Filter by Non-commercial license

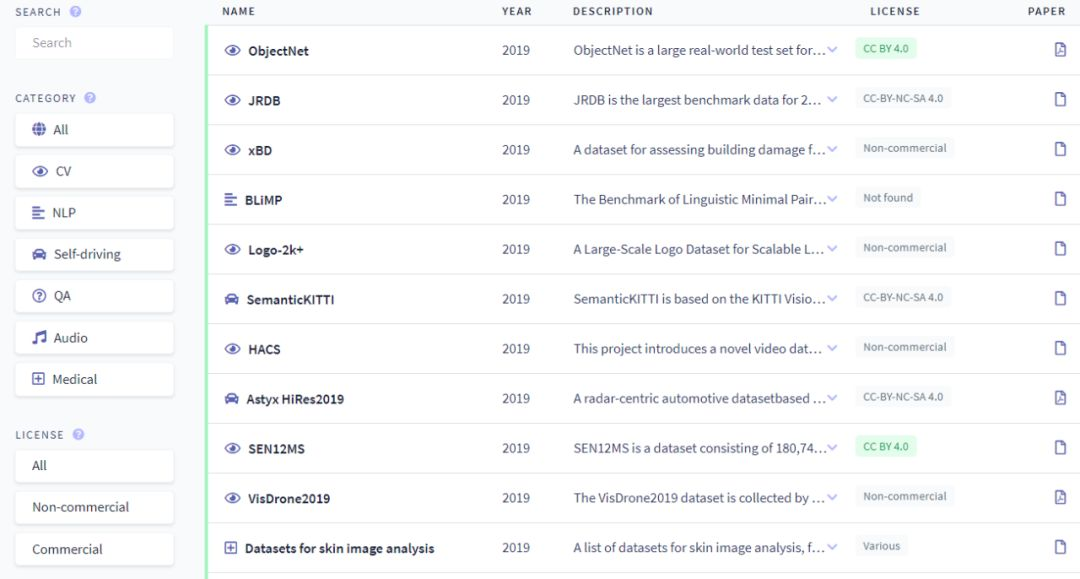point(94,507)
